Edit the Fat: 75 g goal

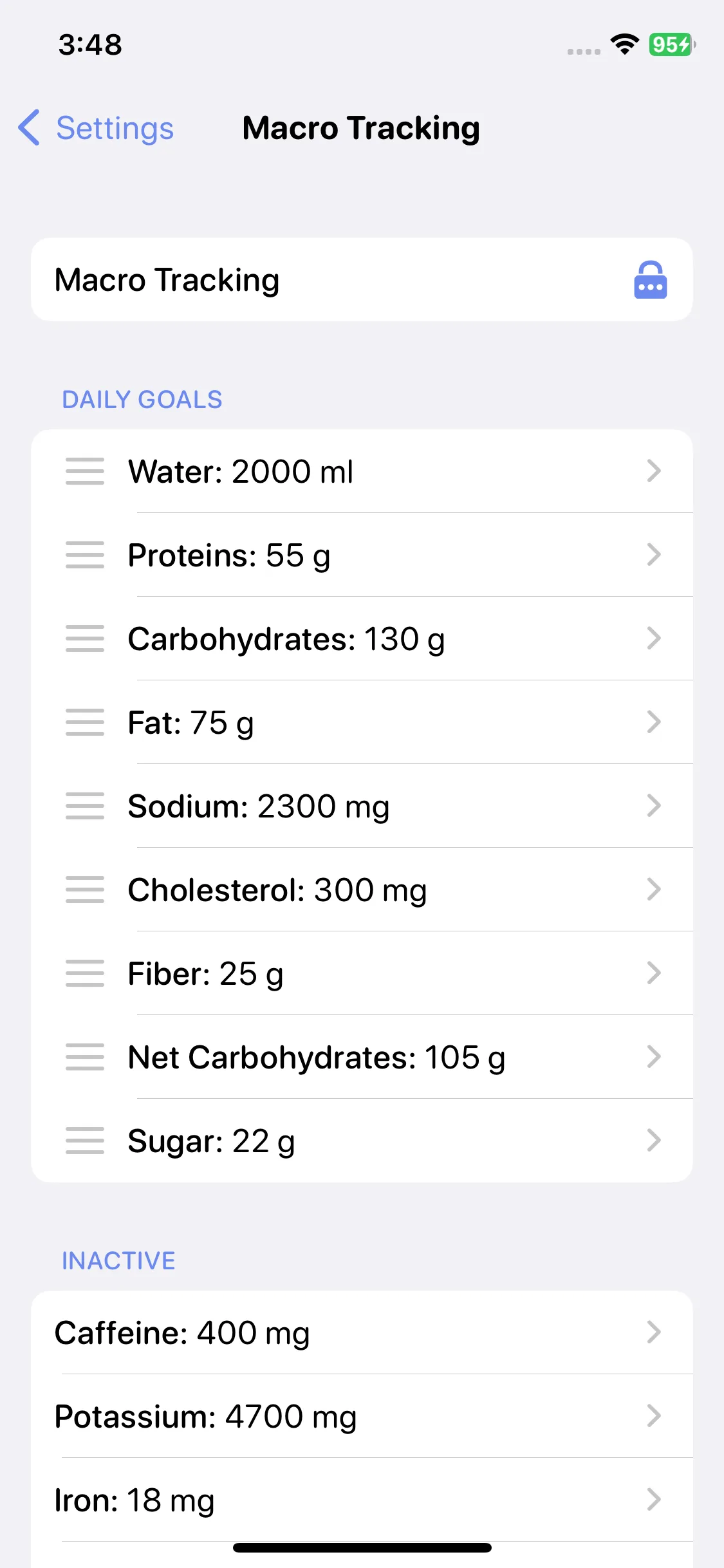362,722
